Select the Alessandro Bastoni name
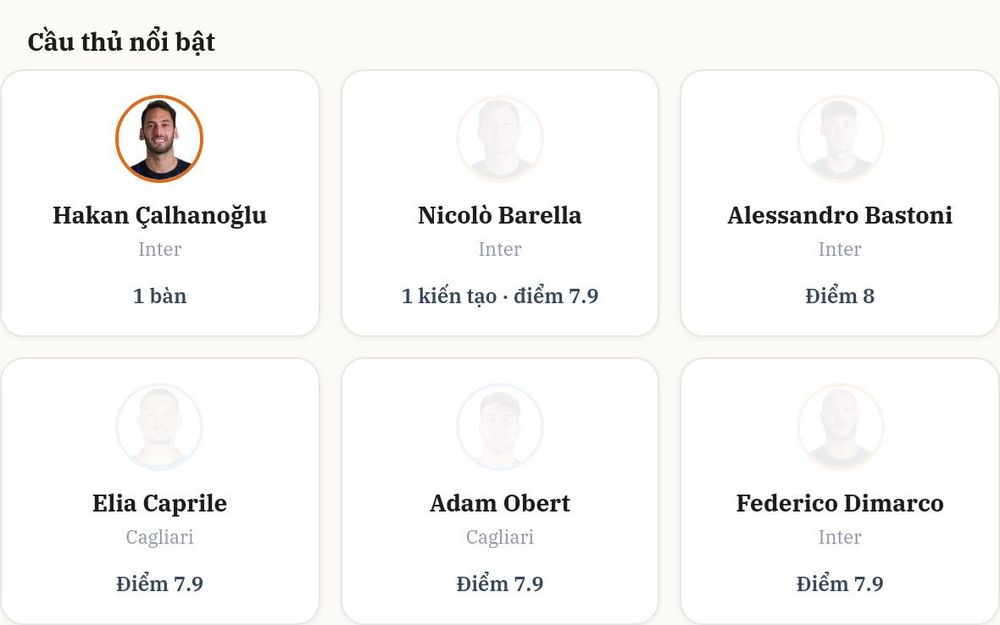 tap(840, 216)
